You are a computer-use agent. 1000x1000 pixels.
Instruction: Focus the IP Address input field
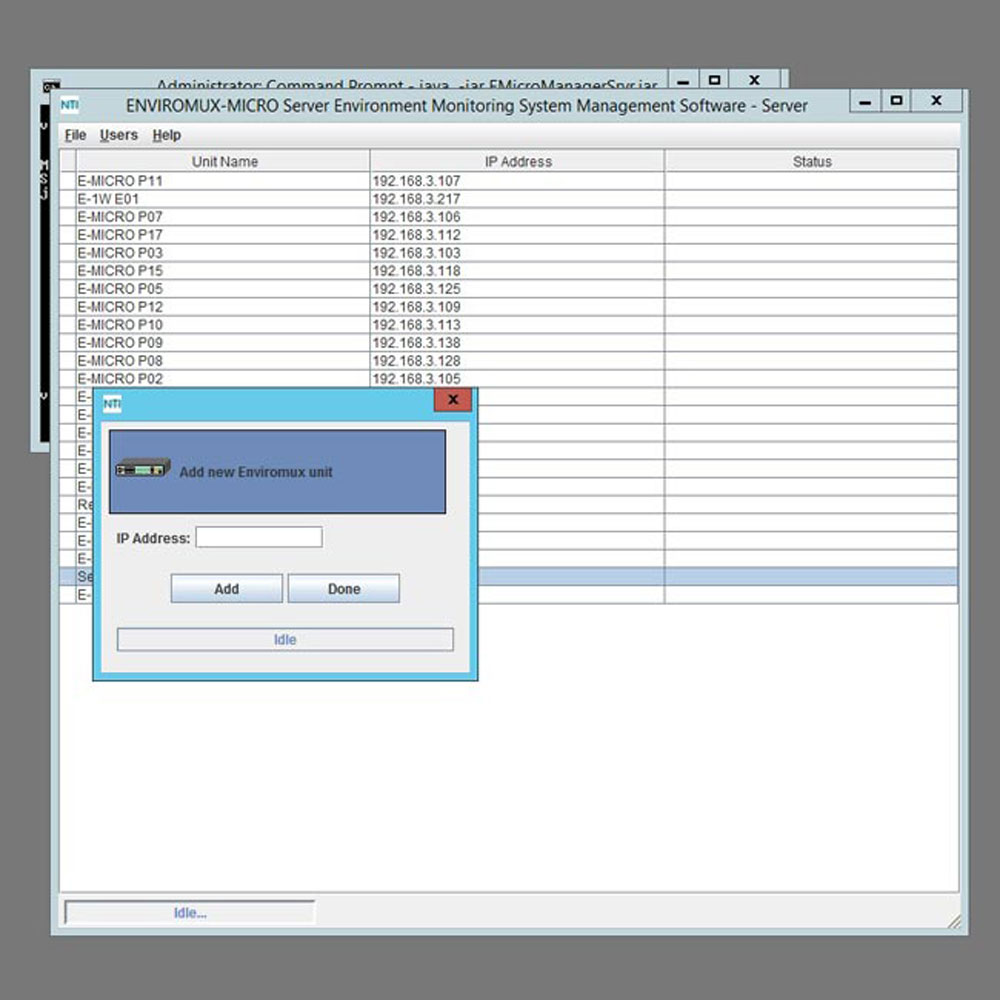(x=259, y=537)
